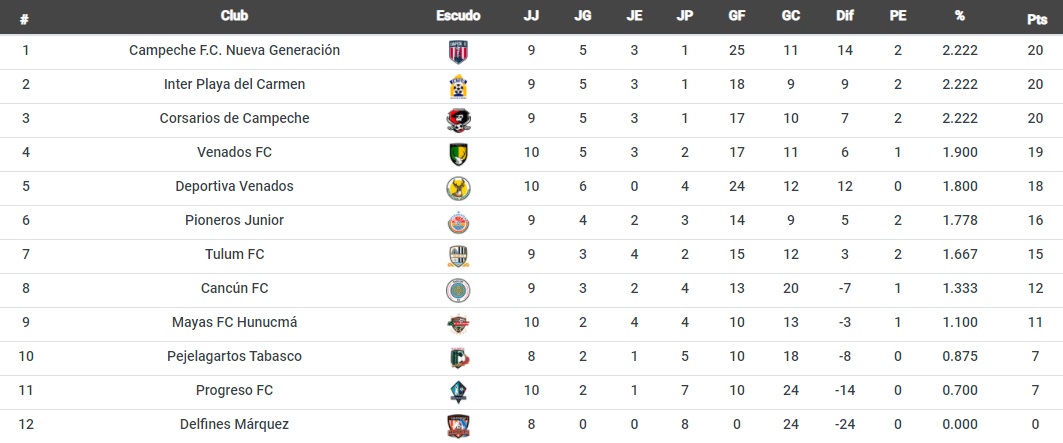The width and height of the screenshot is (1063, 443).
Task: Click the Delfines Márquez crest
Action: pyautogui.click(x=458, y=426)
